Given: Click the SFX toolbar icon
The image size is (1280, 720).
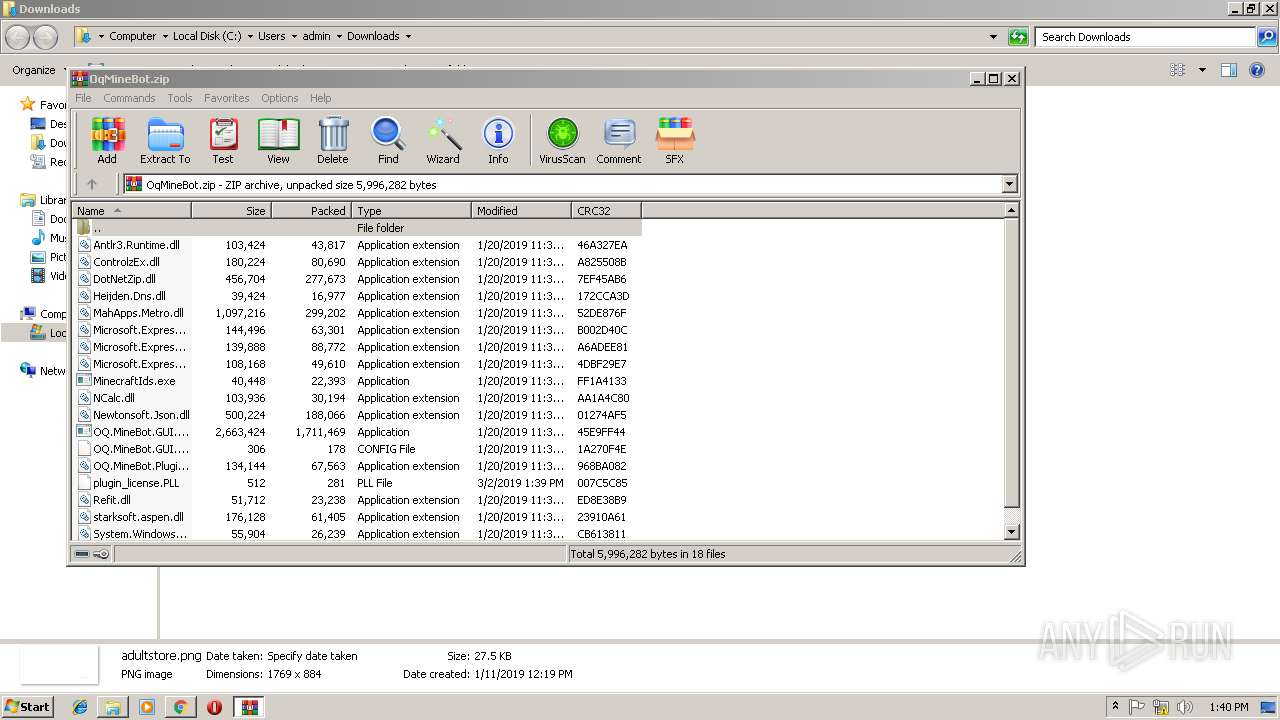Looking at the screenshot, I should (675, 140).
